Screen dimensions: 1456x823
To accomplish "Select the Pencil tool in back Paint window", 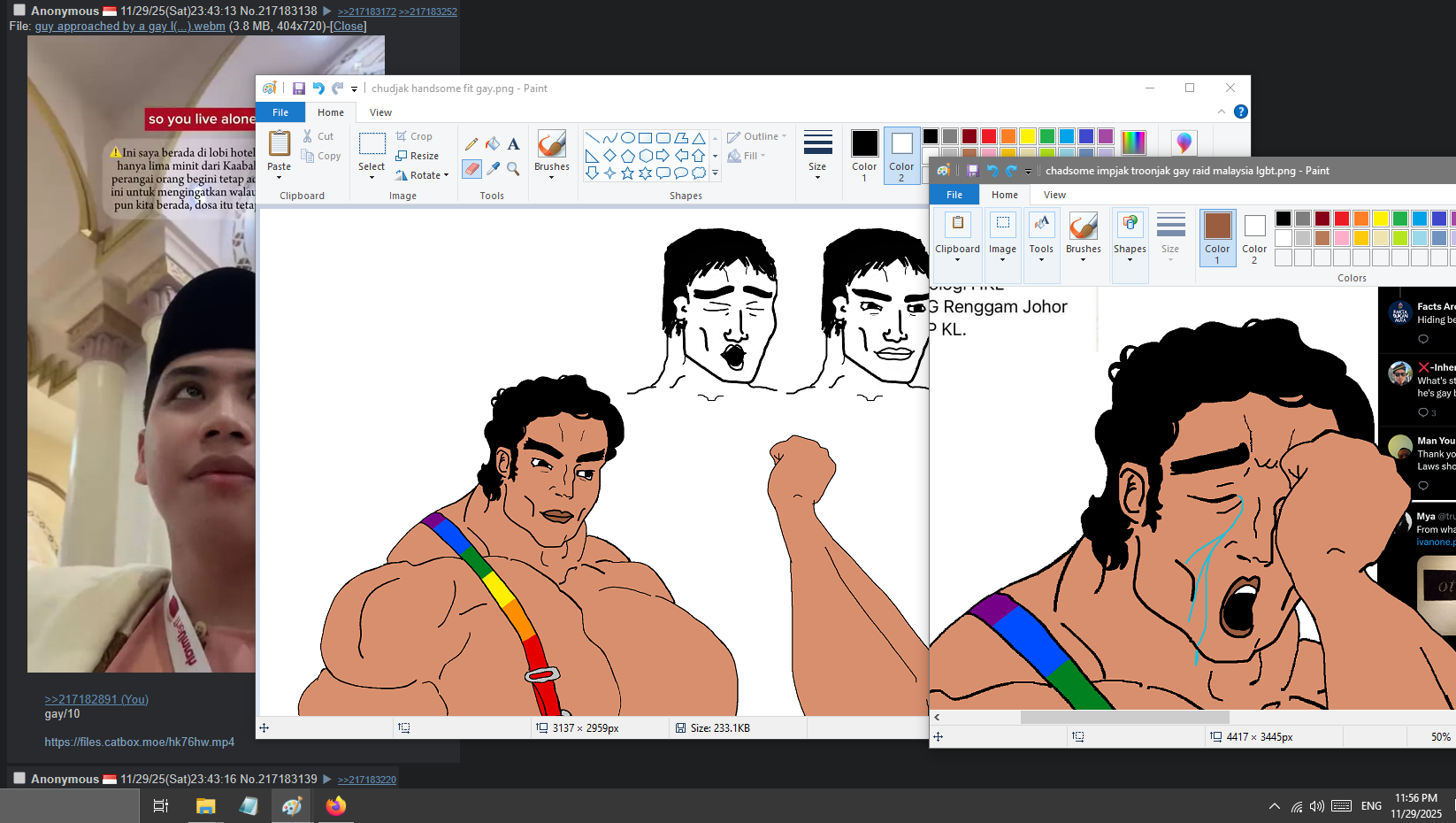I will tap(471, 144).
